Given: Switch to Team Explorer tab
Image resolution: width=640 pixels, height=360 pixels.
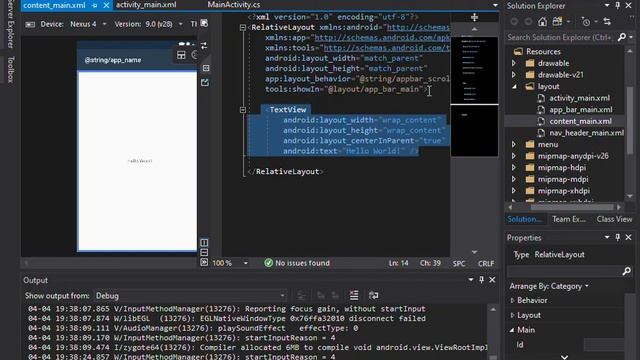Looking at the screenshot, I should (569, 219).
